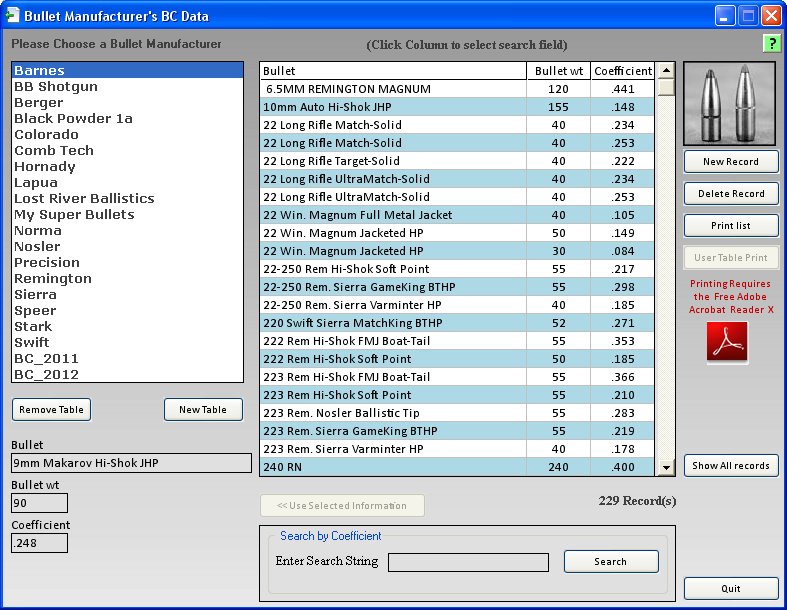Click the Remove Table button
The image size is (787, 610).
[51, 410]
